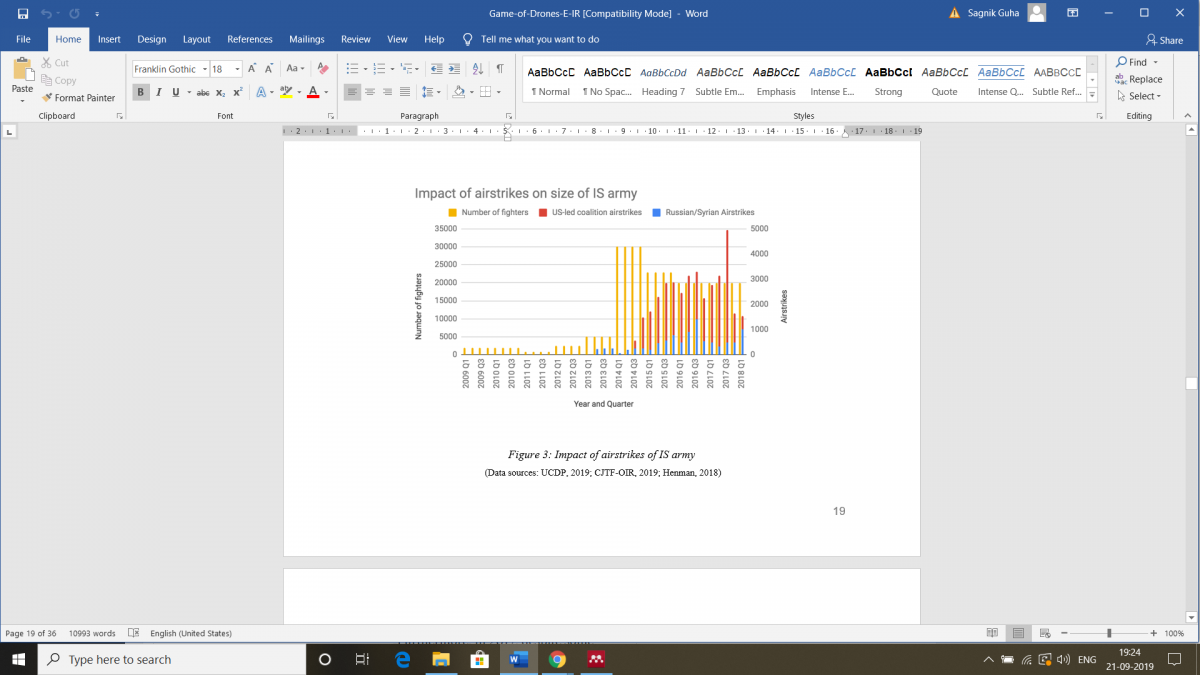
Task: Click Decrease Indent icon
Action: coord(437,69)
